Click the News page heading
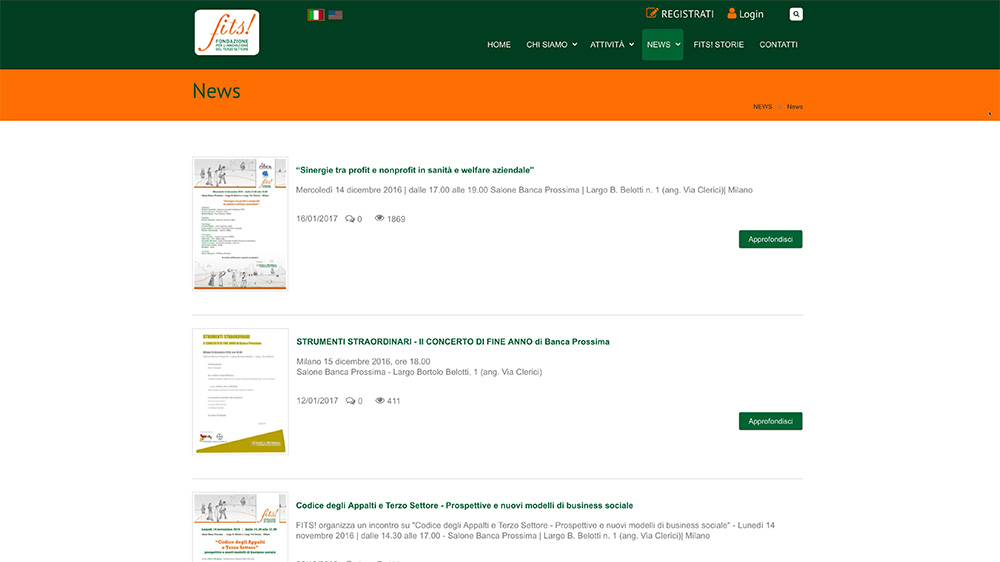1000x562 pixels. click(x=216, y=91)
